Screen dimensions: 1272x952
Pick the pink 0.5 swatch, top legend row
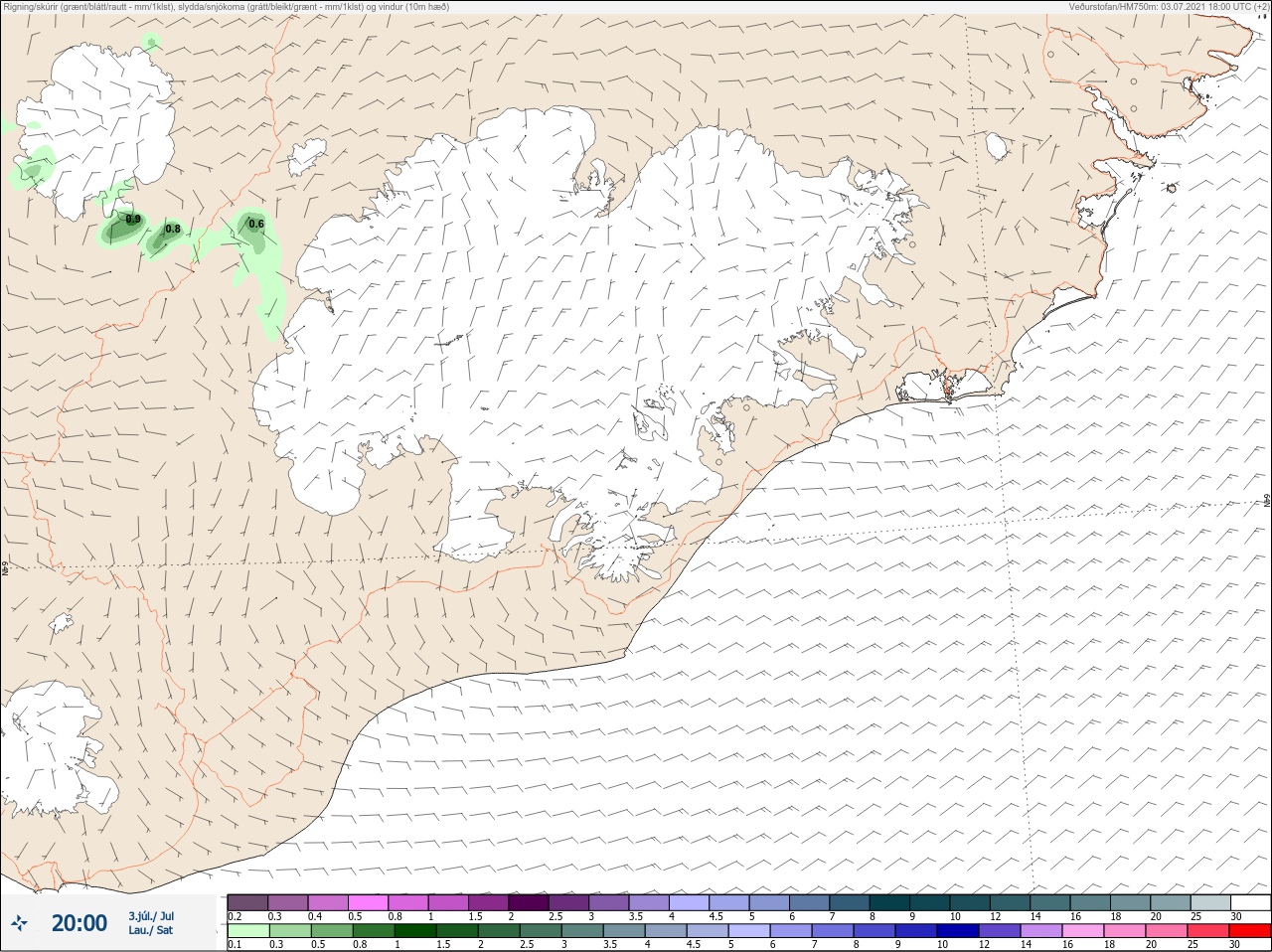368,902
